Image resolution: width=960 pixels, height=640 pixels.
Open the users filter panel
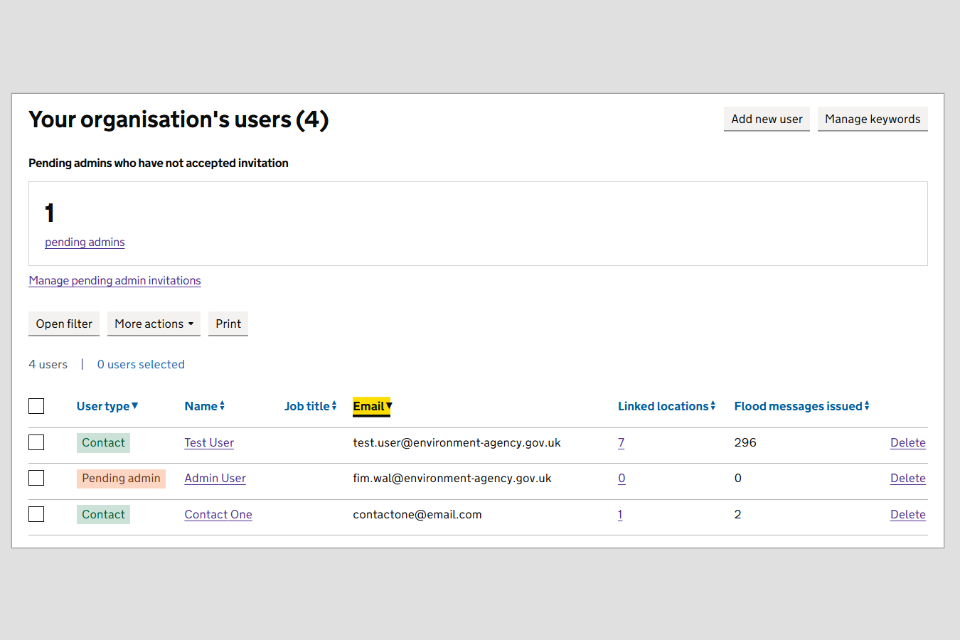click(x=64, y=324)
